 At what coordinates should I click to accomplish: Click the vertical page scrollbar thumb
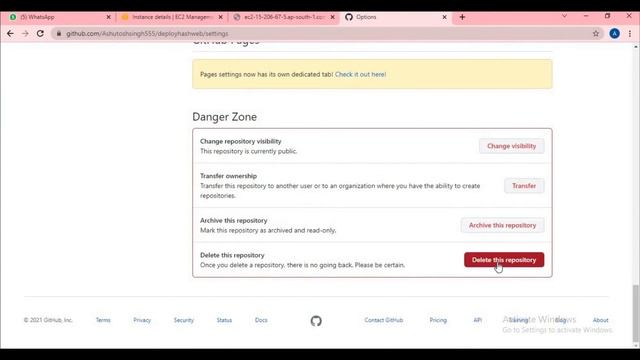tap(636, 314)
